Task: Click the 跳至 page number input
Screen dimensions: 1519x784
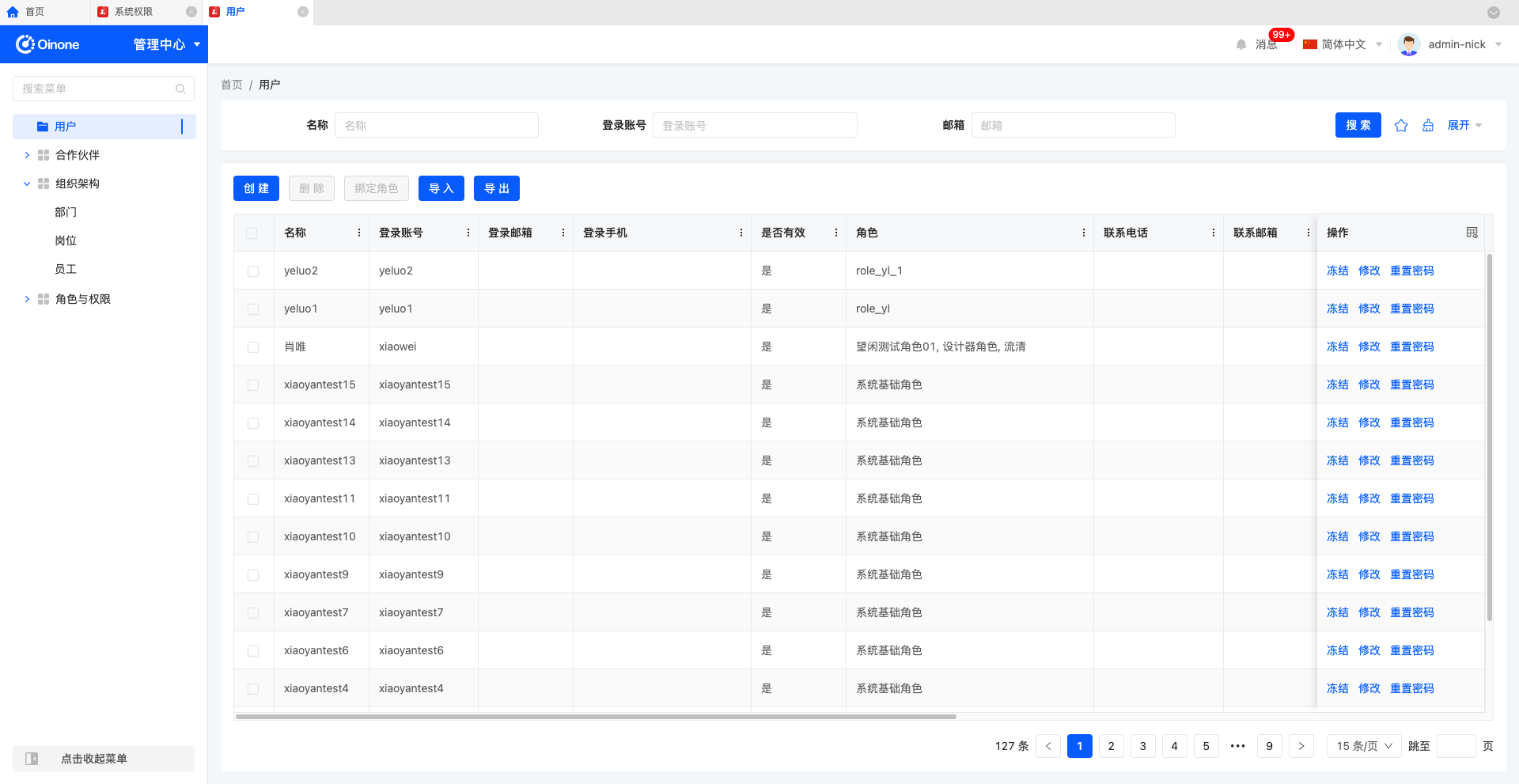Action: (1456, 746)
